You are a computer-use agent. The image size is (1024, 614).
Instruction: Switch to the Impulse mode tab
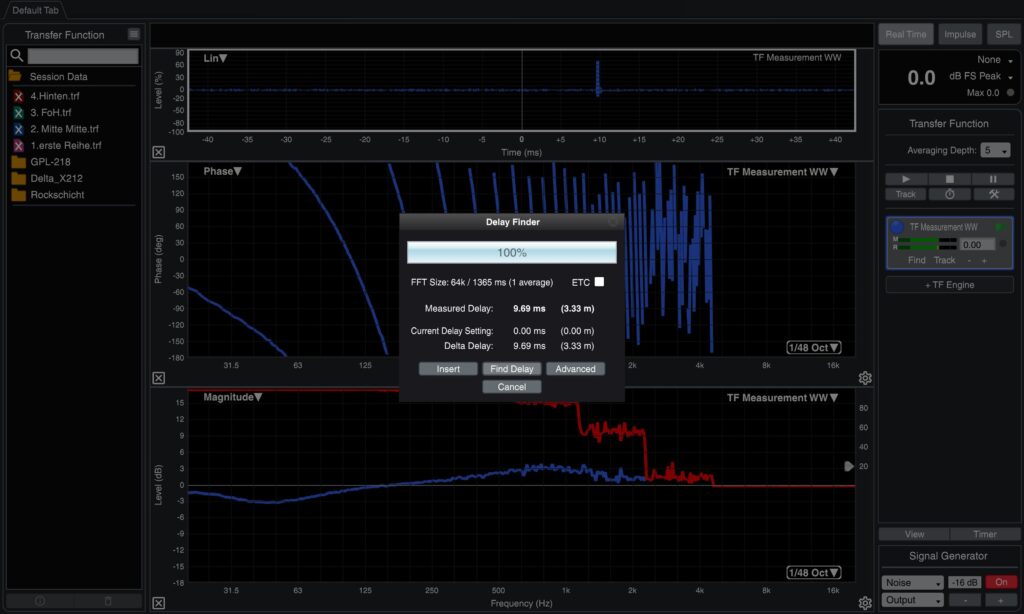(960, 34)
